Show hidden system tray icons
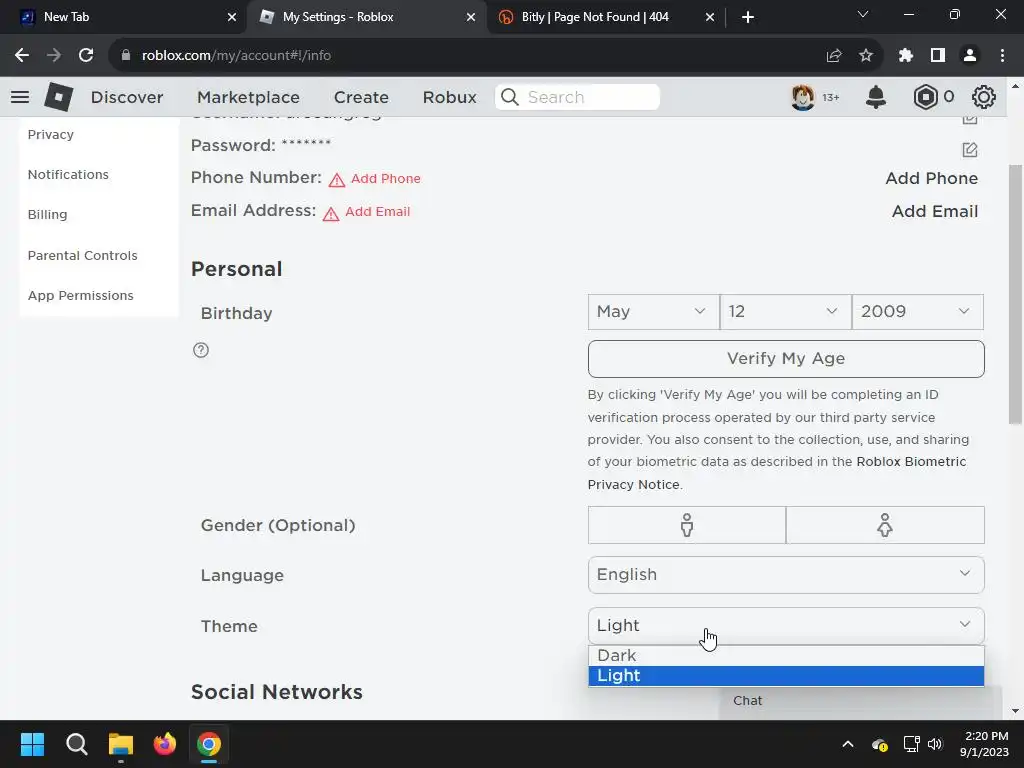 [848, 744]
